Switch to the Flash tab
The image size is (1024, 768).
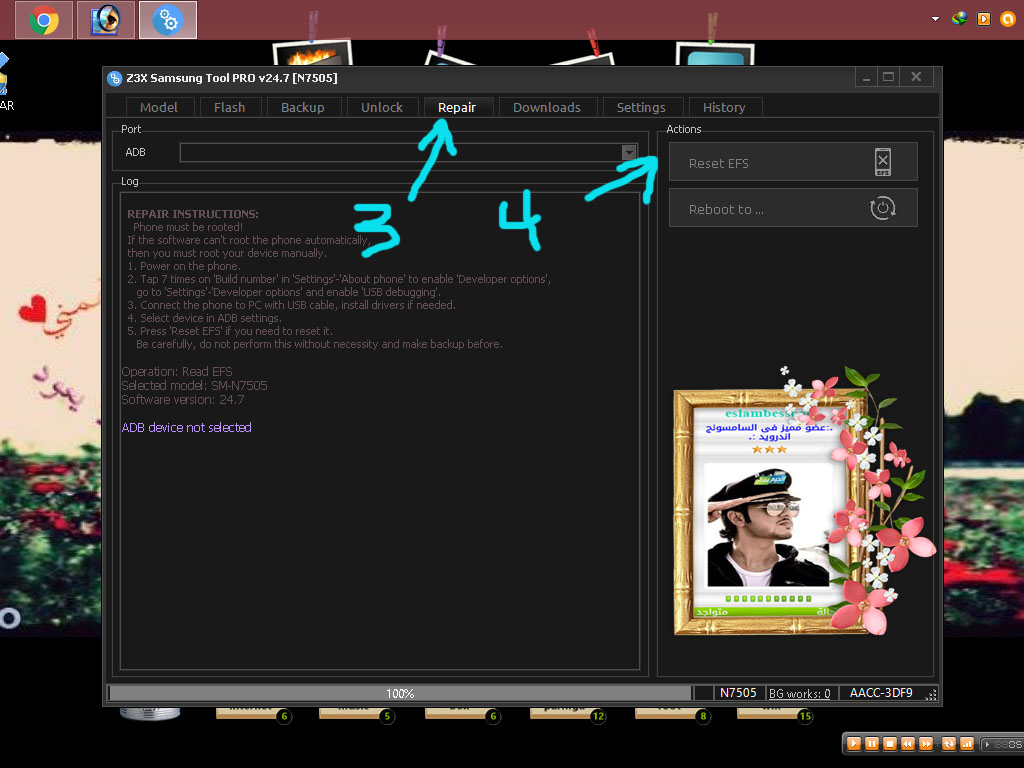230,107
